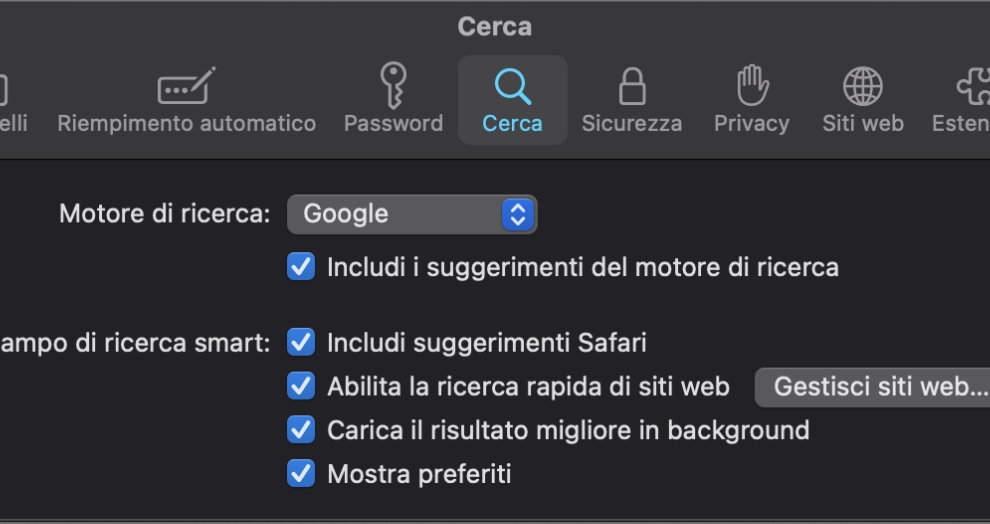Viewport: 990px width, 524px height.
Task: Disable Includi i suggerimenti del motore di ricerca
Action: 301,267
